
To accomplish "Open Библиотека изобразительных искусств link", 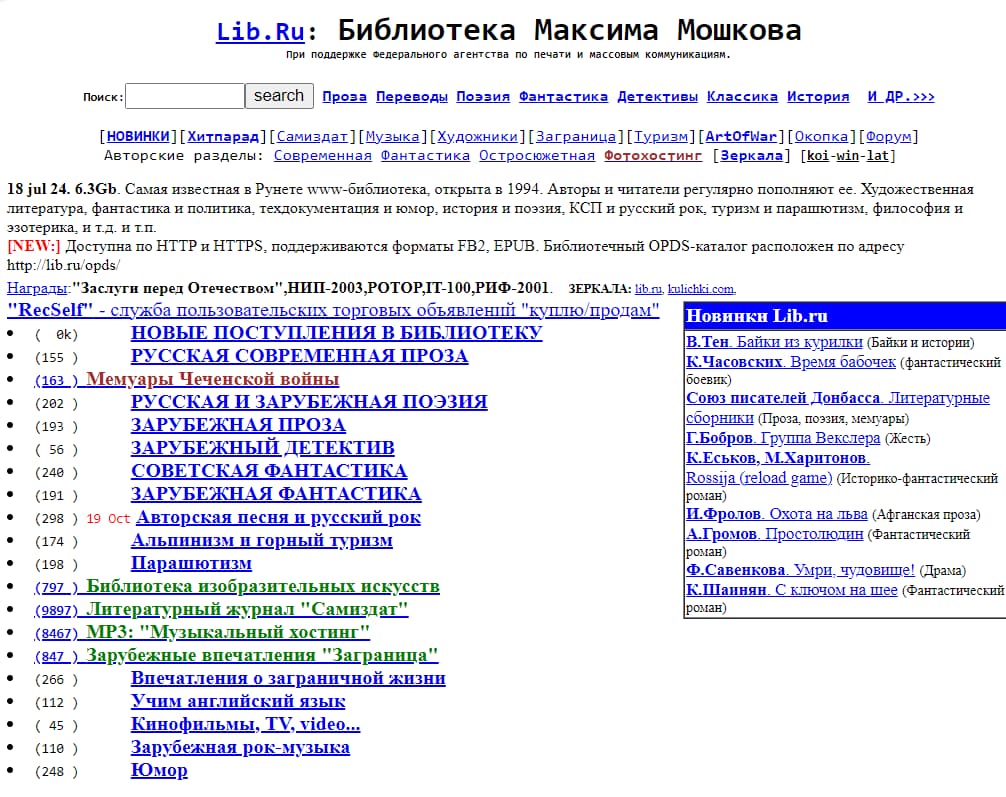I will (263, 587).
